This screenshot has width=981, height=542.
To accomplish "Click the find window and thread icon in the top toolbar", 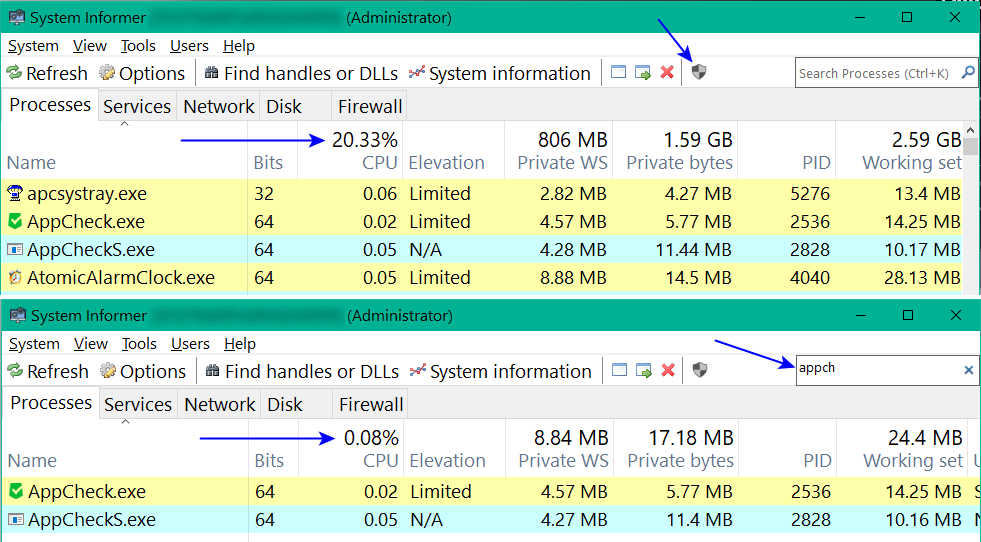I will (643, 73).
